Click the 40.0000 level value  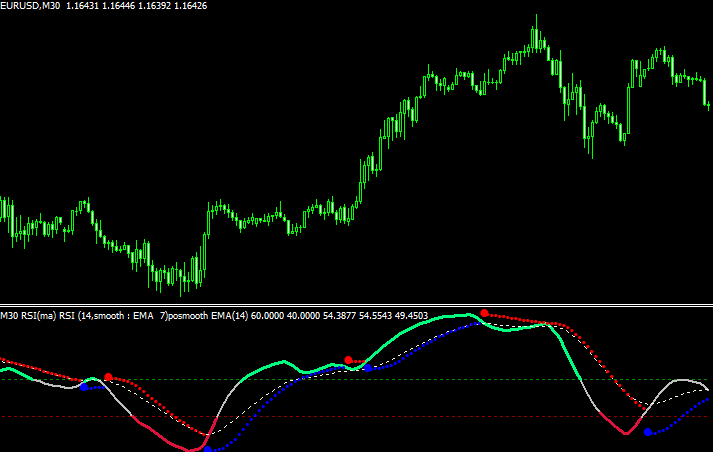point(303,316)
